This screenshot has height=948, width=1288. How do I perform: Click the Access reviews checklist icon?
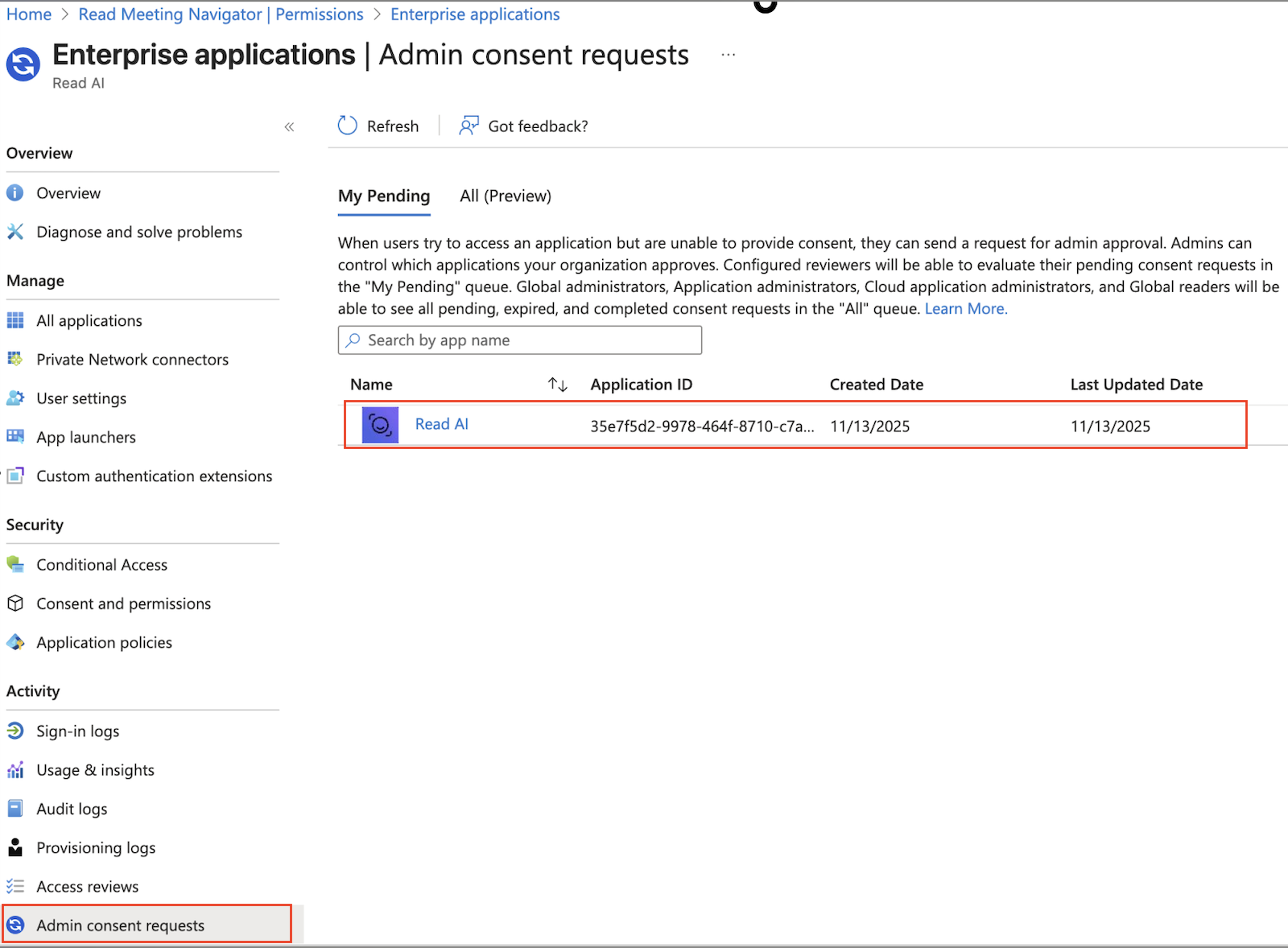point(15,886)
